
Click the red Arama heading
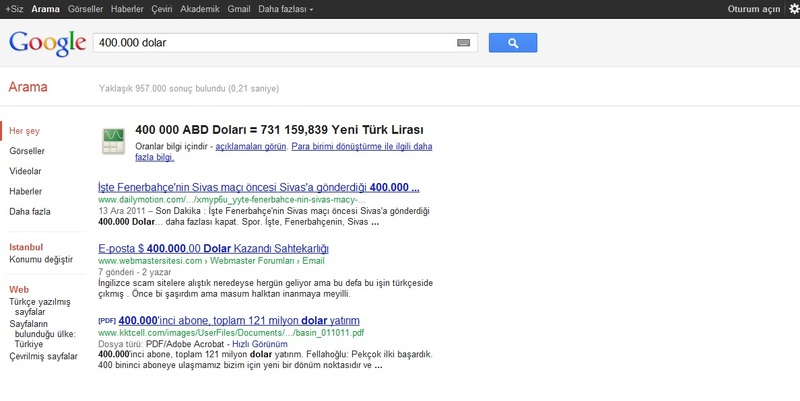28,87
